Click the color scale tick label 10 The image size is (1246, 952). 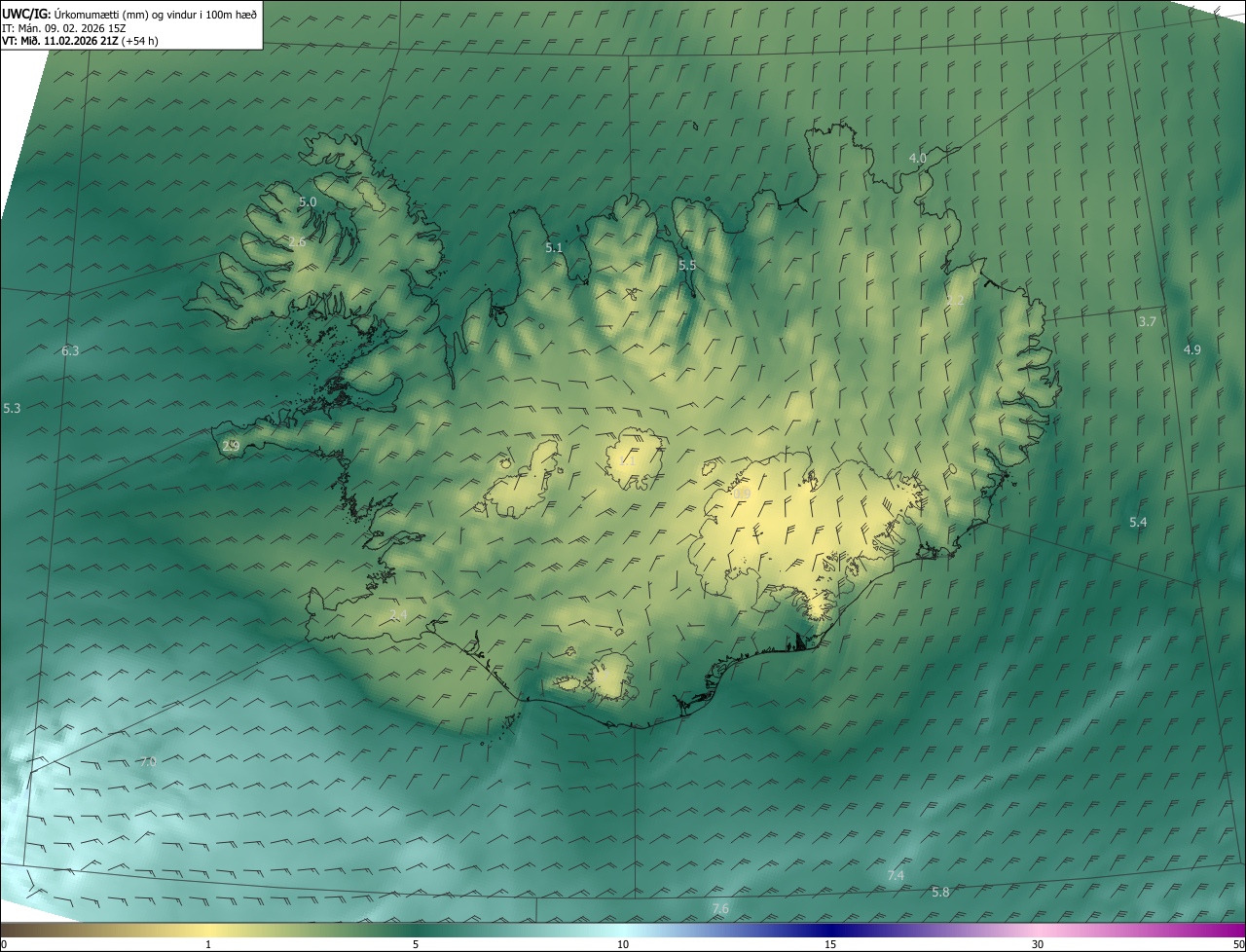(x=623, y=944)
